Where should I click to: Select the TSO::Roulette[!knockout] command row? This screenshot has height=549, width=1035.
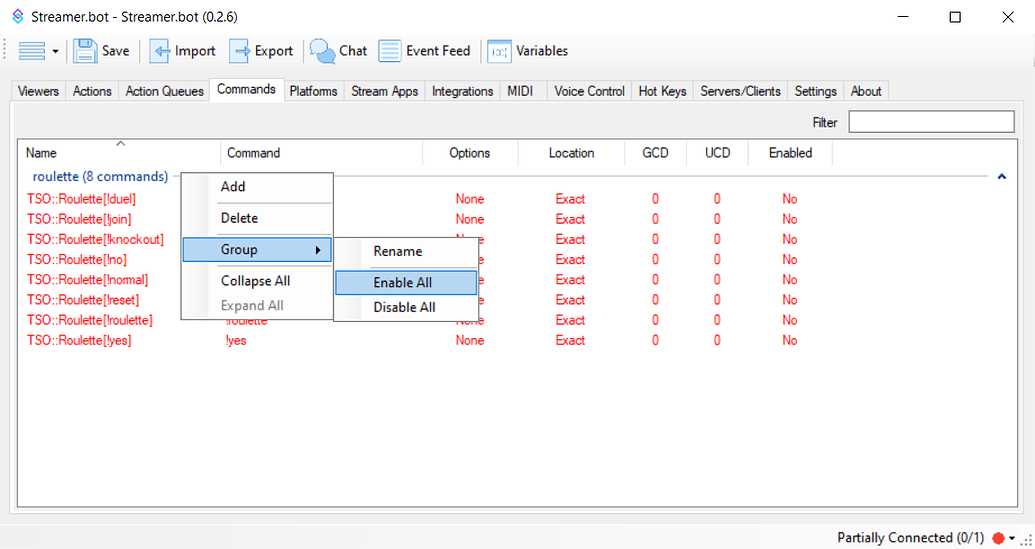tap(95, 240)
